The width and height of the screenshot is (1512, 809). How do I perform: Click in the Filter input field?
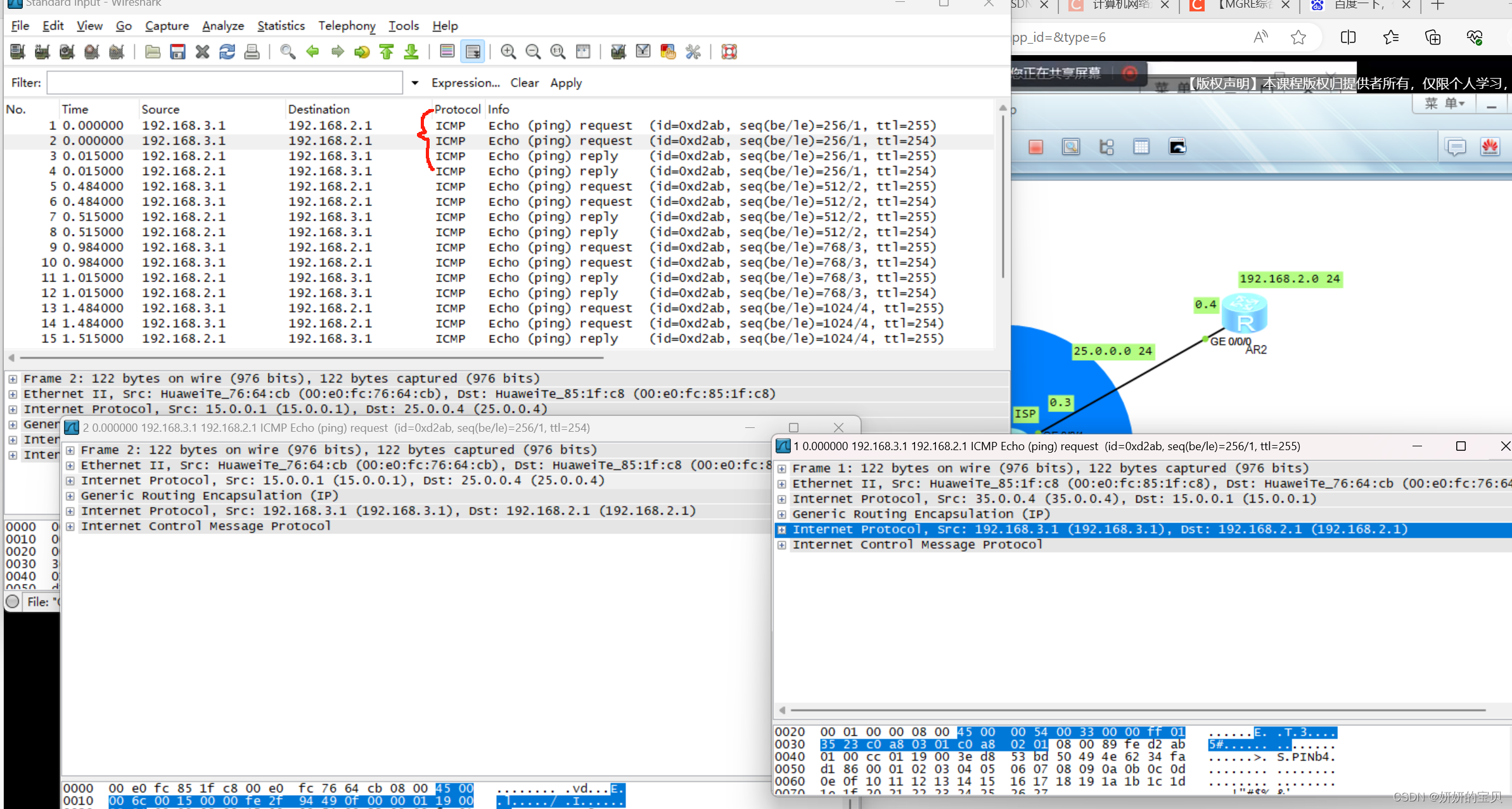(x=224, y=83)
